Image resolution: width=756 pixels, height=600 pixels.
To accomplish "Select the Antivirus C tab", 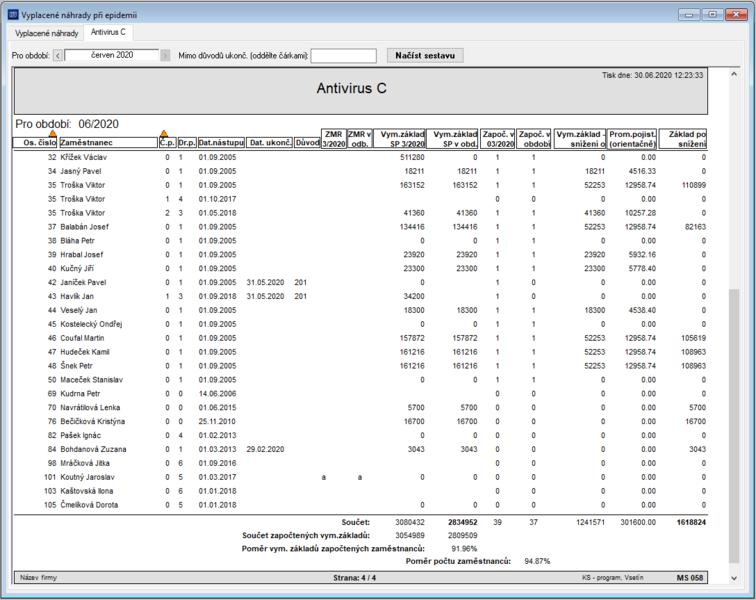I will tap(108, 32).
